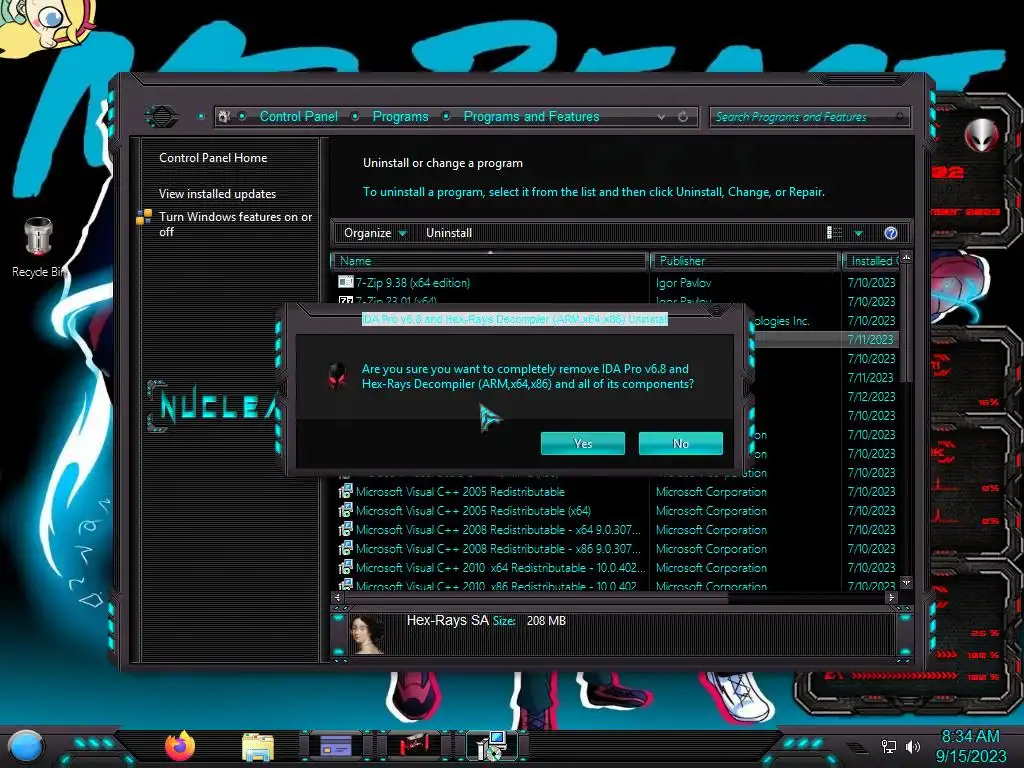Image resolution: width=1024 pixels, height=768 pixels.
Task: Select Microsoft Visual C++ 2008 Redistributable x64 entry
Action: [x=498, y=530]
